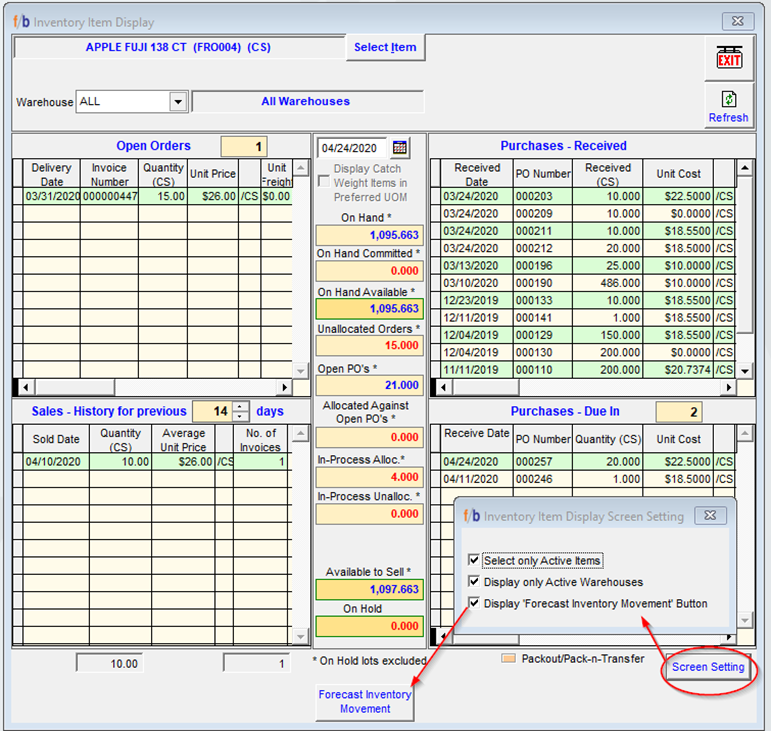
Task: Open the calendar date picker icon
Action: (x=400, y=147)
